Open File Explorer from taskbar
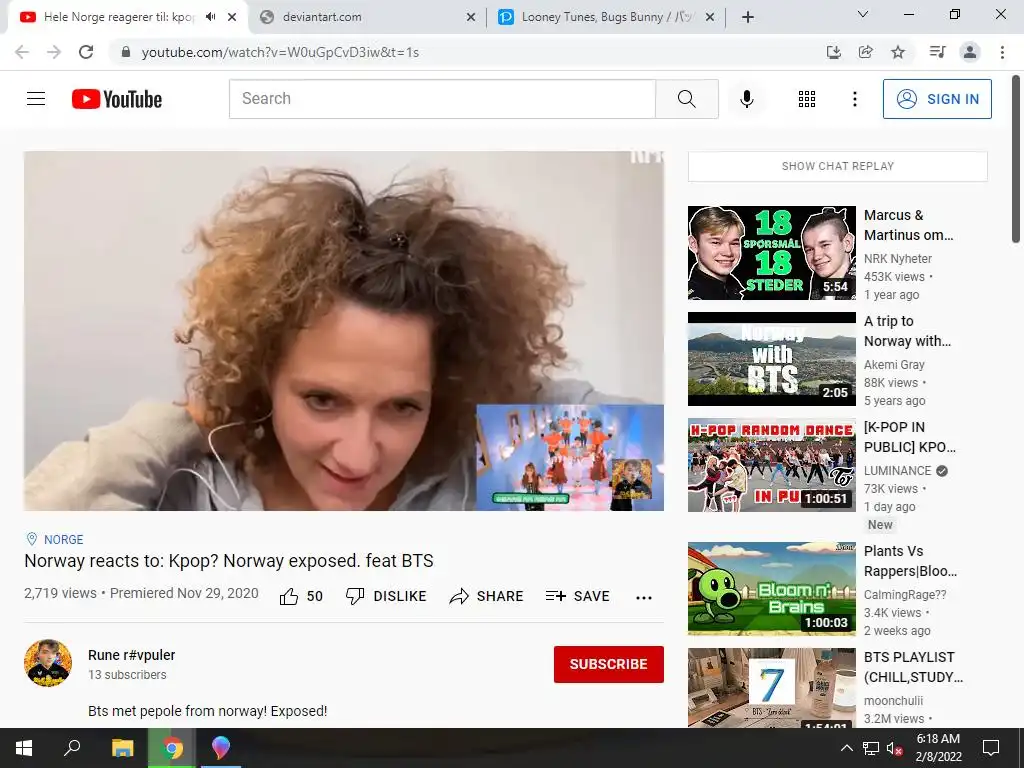The image size is (1024, 768). click(122, 748)
